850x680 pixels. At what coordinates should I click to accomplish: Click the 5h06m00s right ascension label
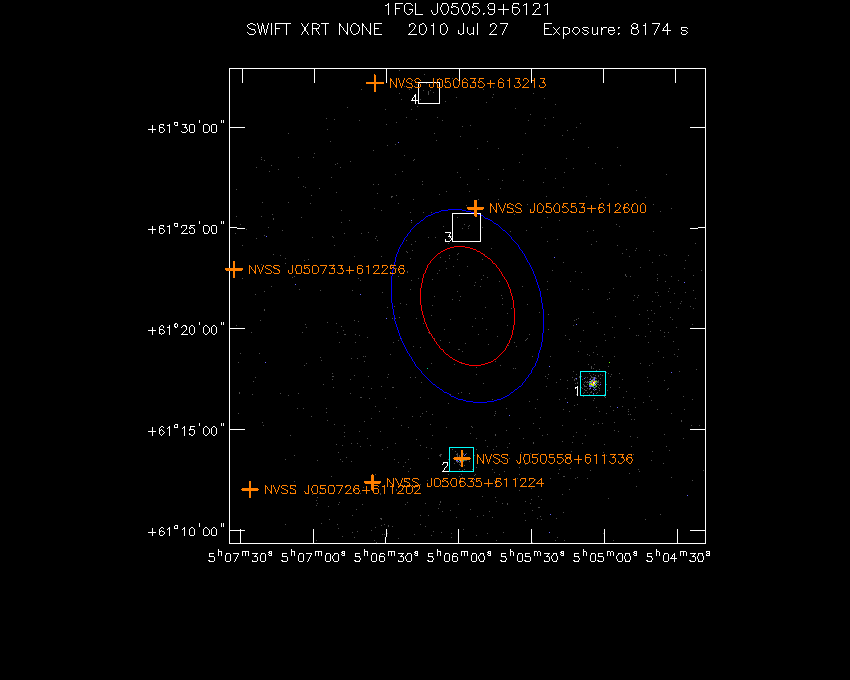point(459,557)
